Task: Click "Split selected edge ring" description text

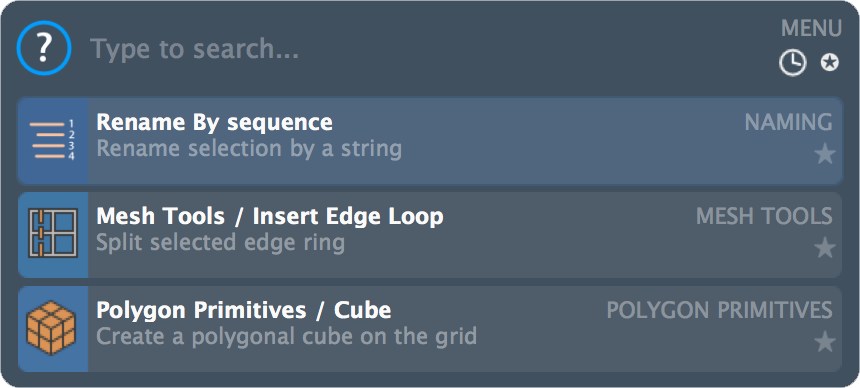Action: point(220,243)
